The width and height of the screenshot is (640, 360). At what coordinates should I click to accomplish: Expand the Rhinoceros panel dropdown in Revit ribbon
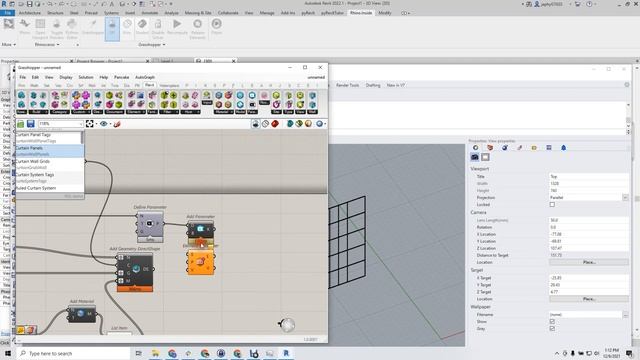[47, 44]
